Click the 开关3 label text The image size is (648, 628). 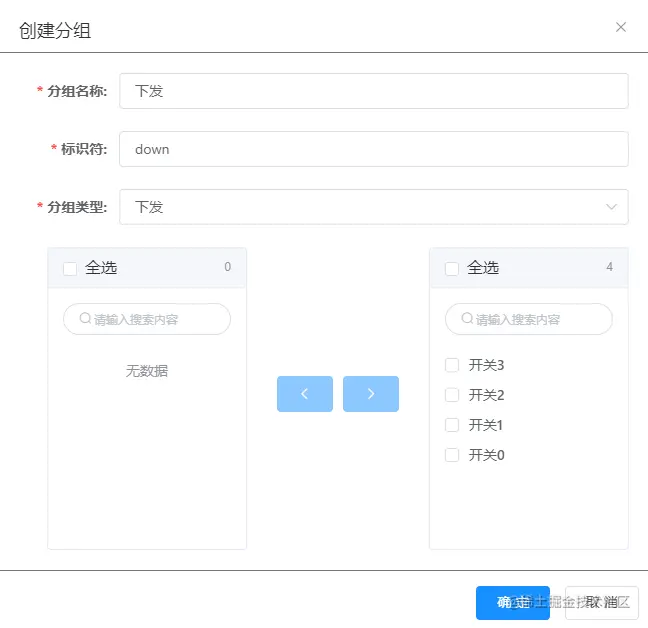[486, 365]
